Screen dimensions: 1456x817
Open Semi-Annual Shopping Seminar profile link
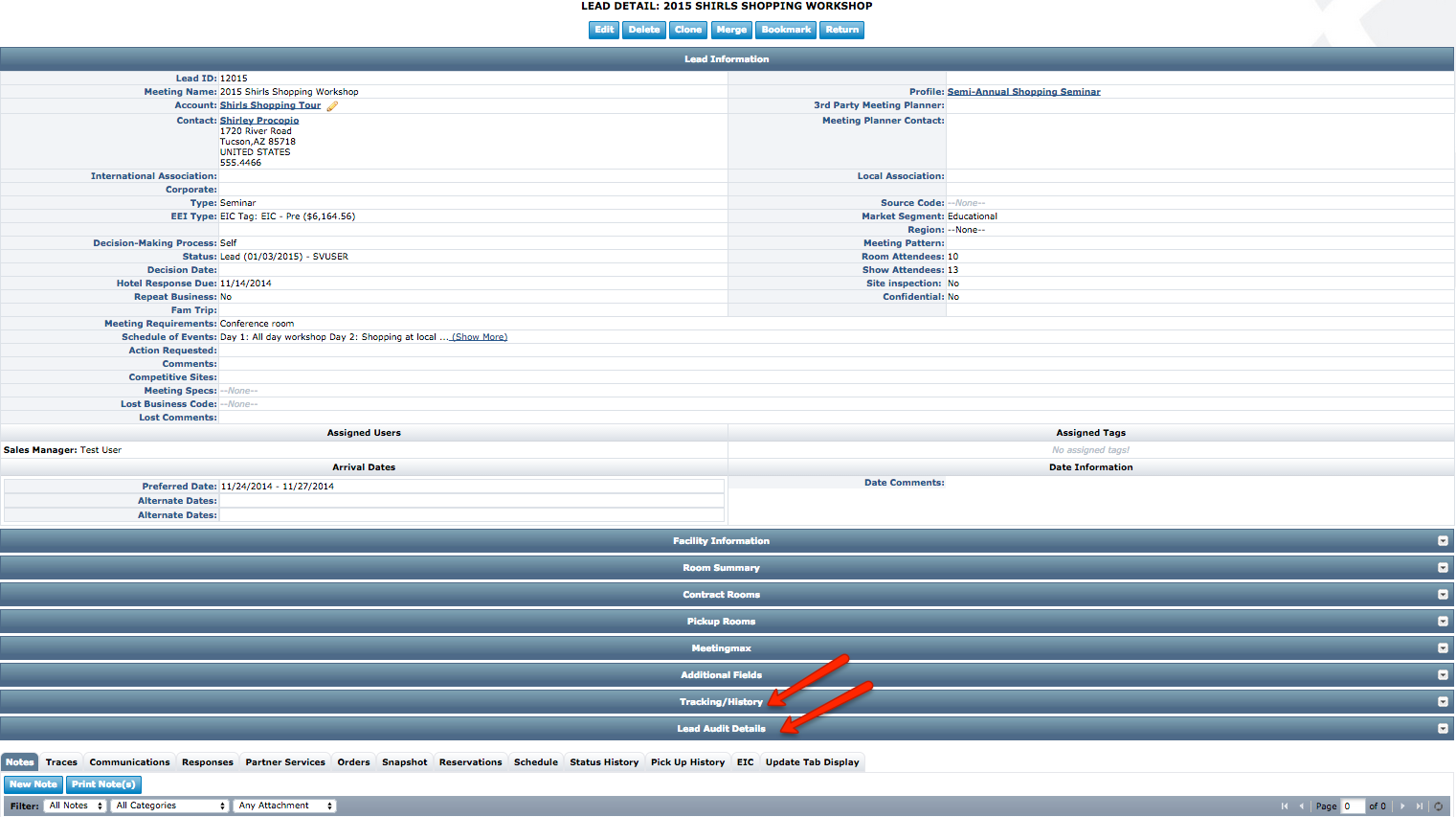click(x=1023, y=92)
